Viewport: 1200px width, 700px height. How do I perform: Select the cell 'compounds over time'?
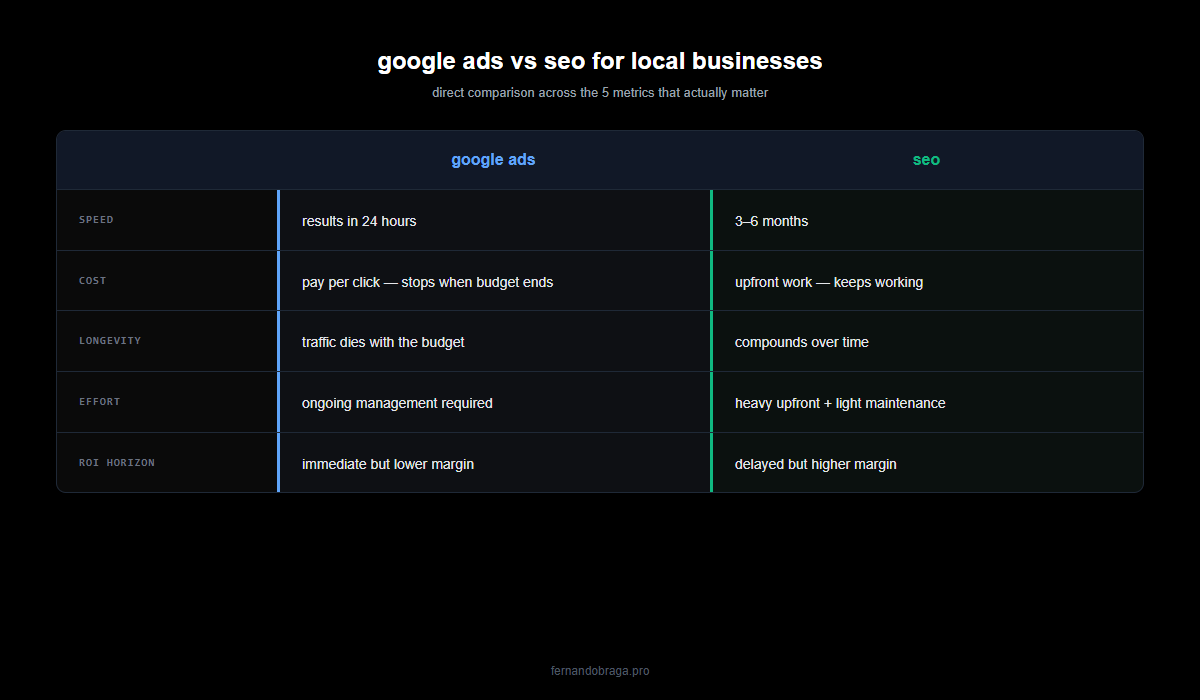927,342
